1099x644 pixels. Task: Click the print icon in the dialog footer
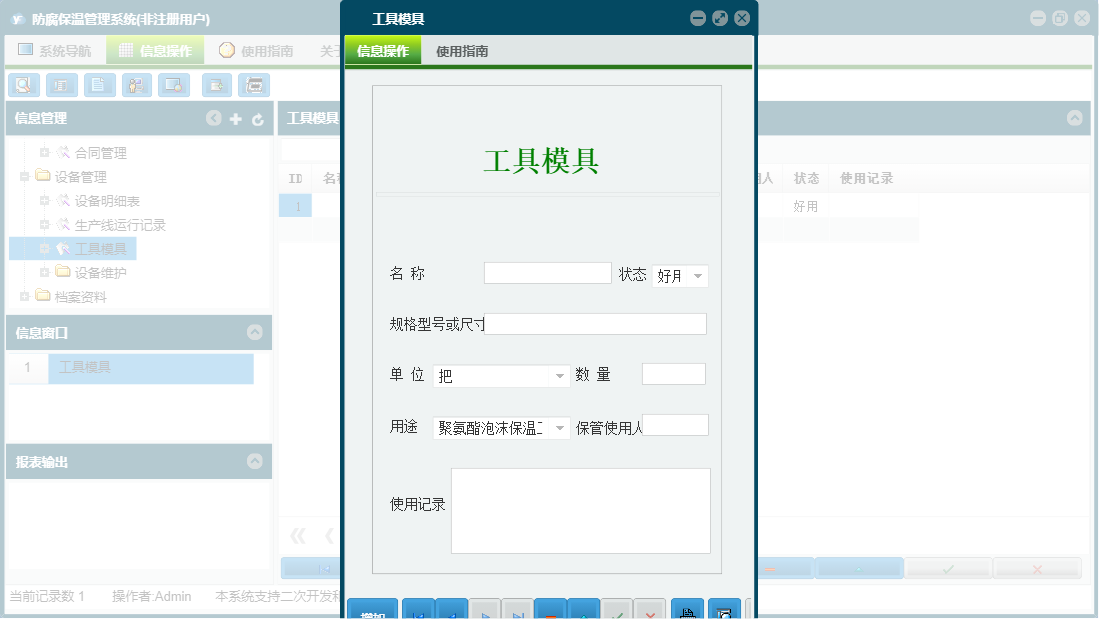pyautogui.click(x=688, y=614)
